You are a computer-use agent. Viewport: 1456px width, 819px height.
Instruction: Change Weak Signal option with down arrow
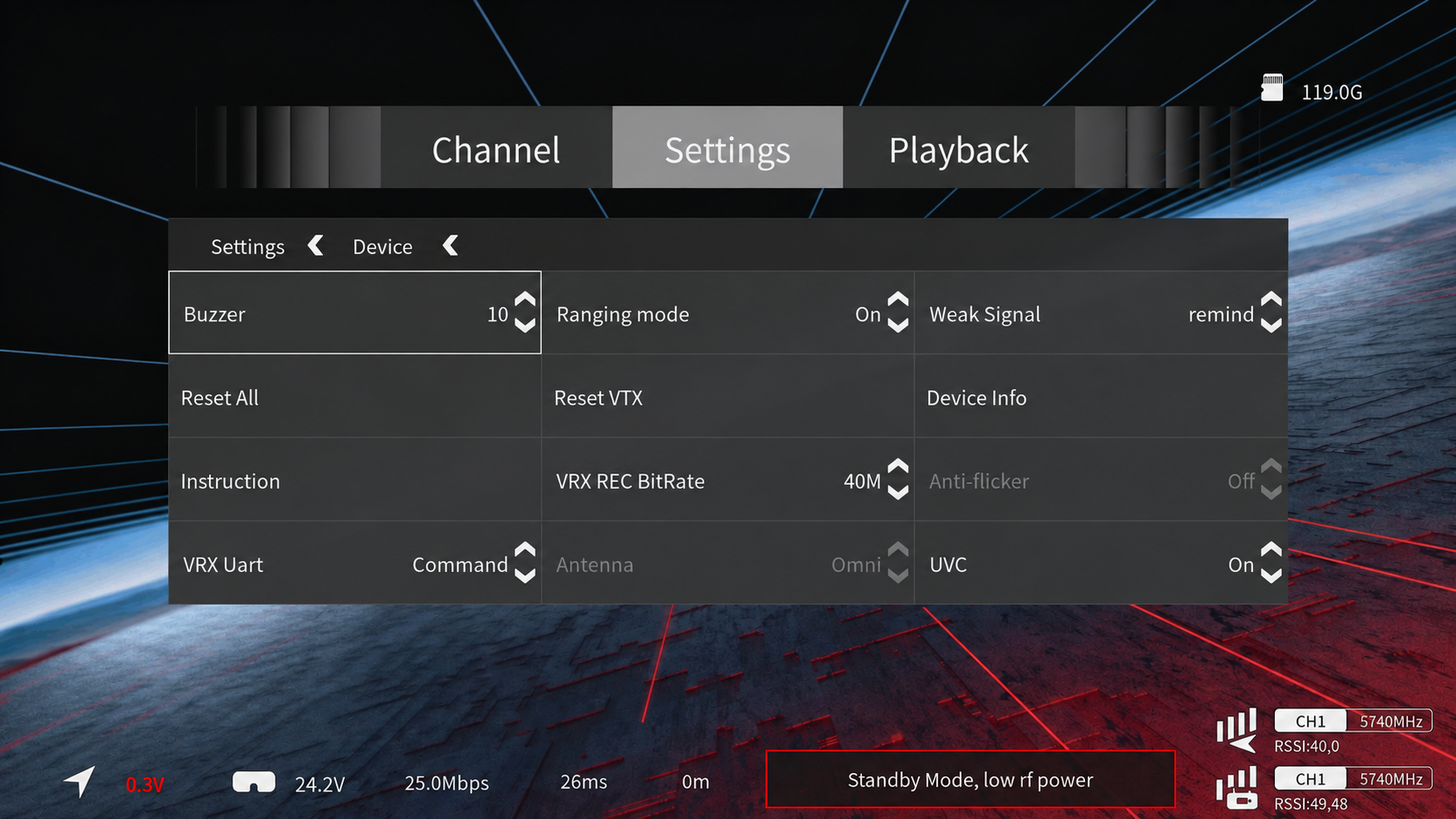pos(1271,326)
